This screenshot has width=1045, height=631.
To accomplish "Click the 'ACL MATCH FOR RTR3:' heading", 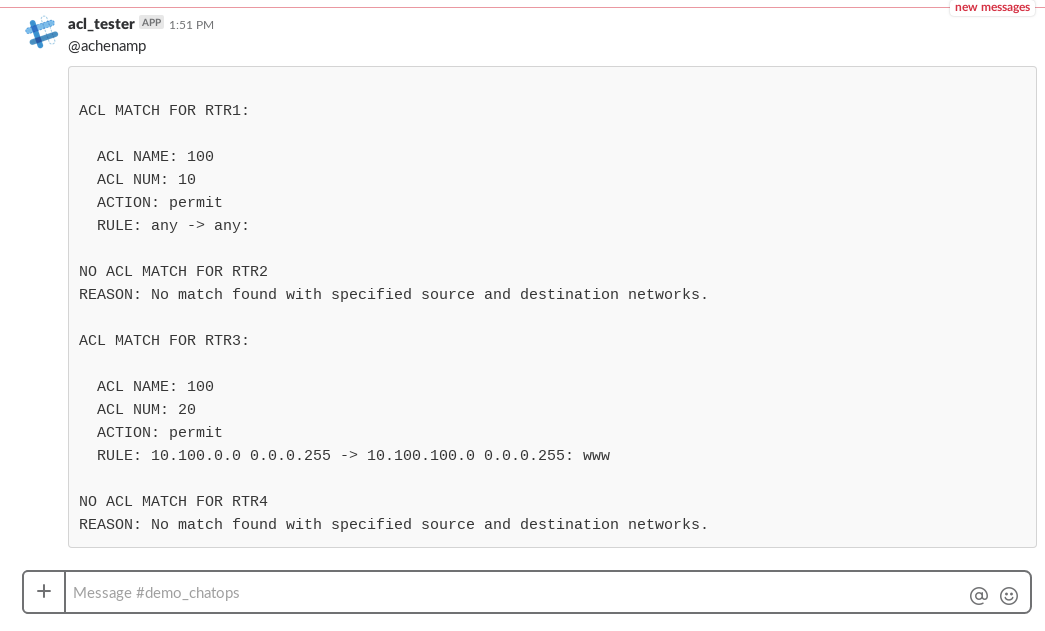I will [164, 341].
